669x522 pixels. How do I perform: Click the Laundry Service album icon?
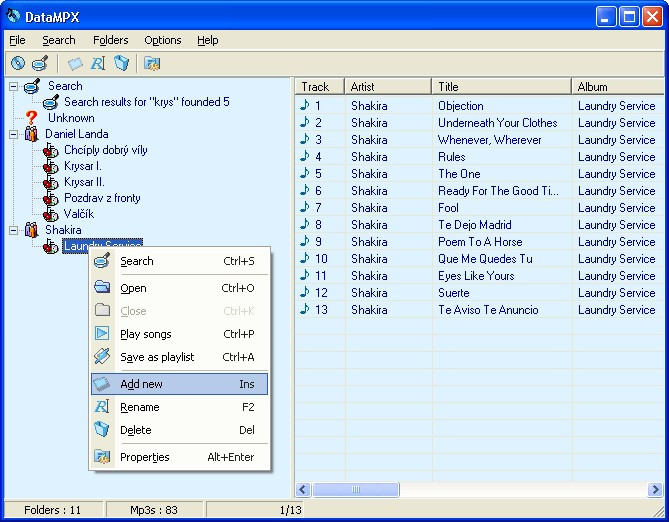(50, 246)
